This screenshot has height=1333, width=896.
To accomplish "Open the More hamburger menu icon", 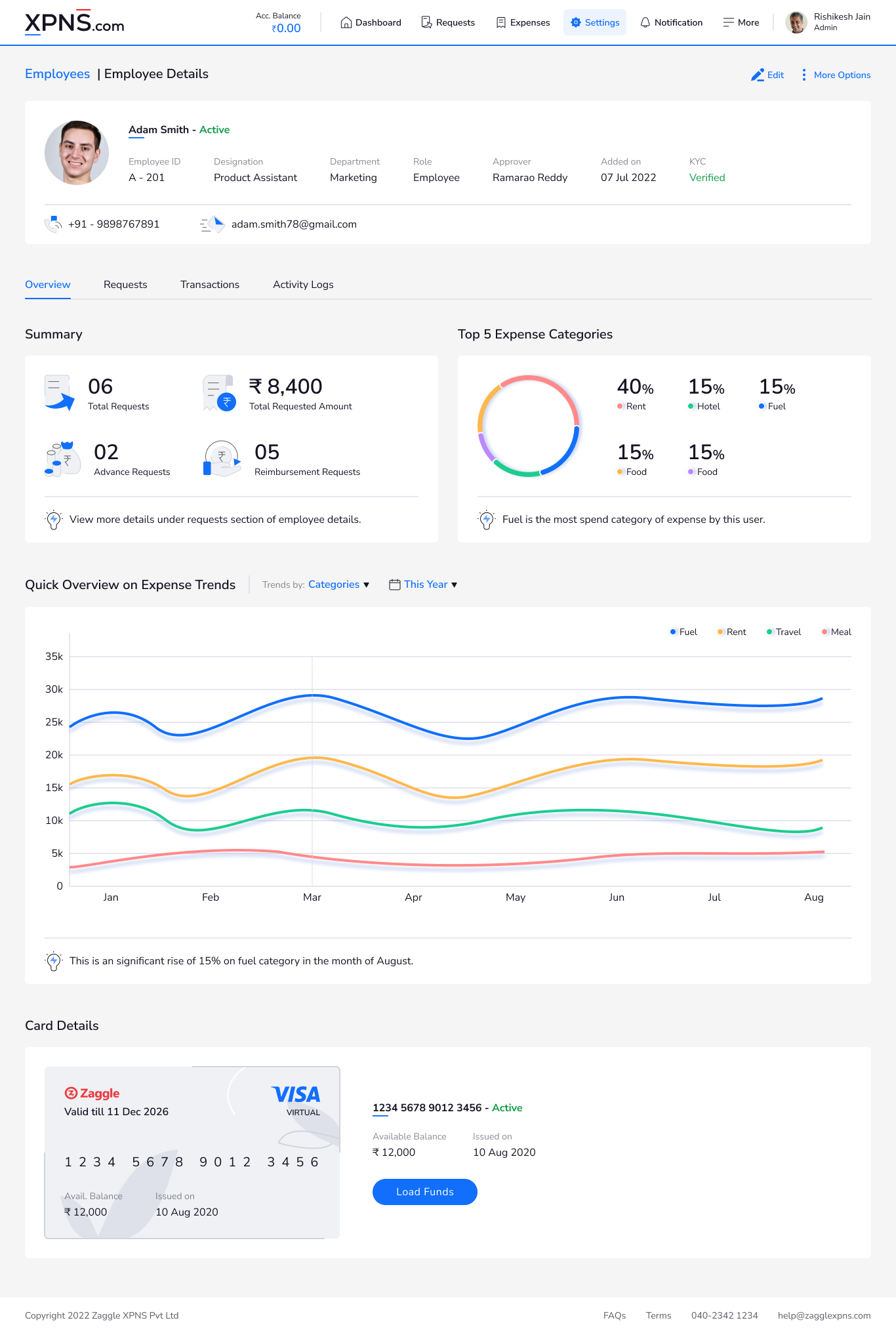I will click(x=728, y=22).
